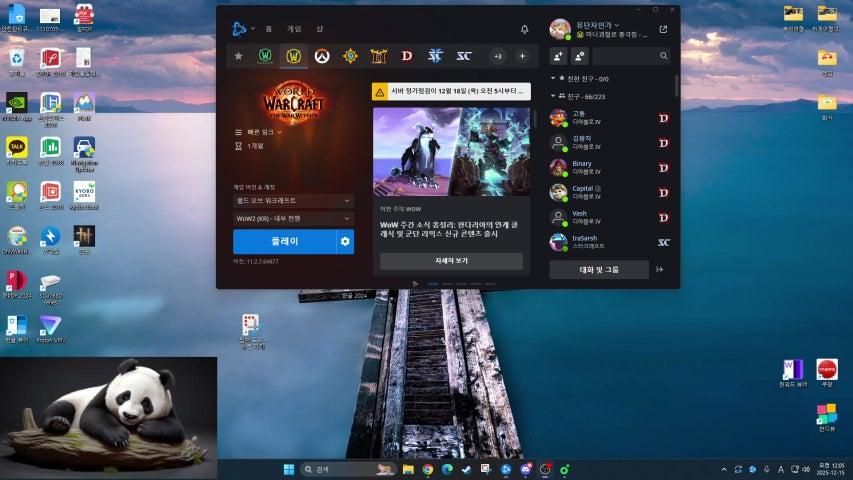Pop out the friends panel
853x480 pixels.
tap(663, 29)
